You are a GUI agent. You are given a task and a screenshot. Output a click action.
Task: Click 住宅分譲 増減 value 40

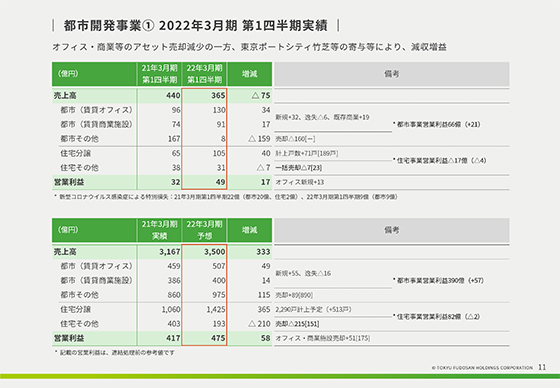coord(266,153)
